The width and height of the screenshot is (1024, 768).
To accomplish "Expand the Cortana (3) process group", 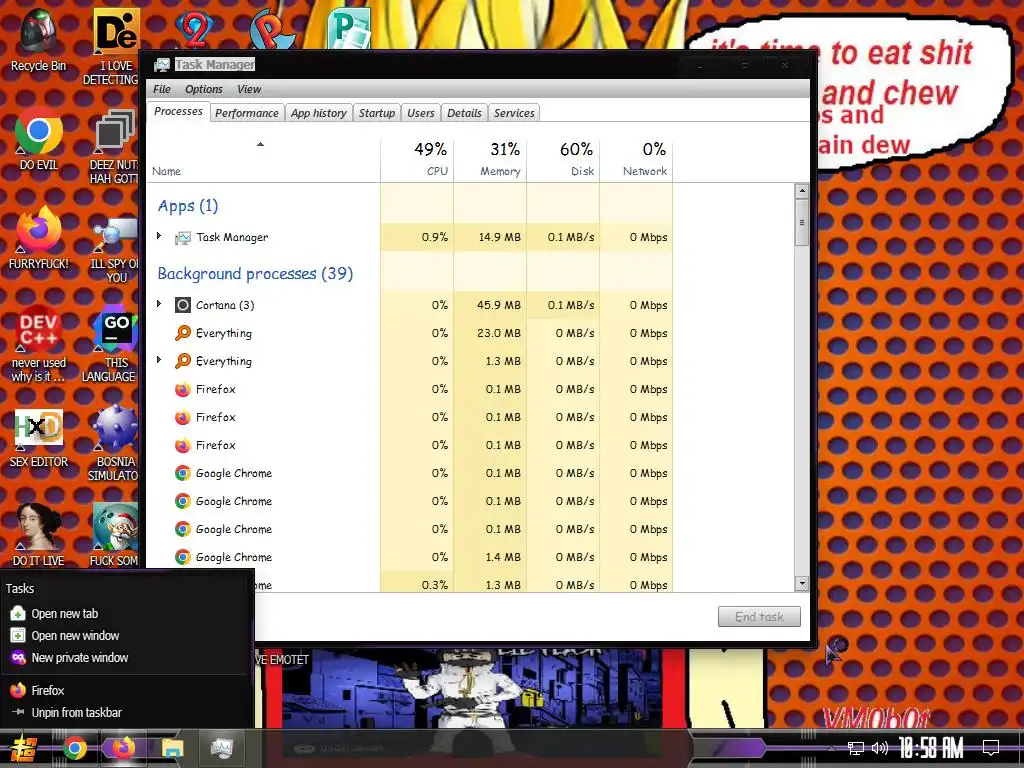I will 159,304.
